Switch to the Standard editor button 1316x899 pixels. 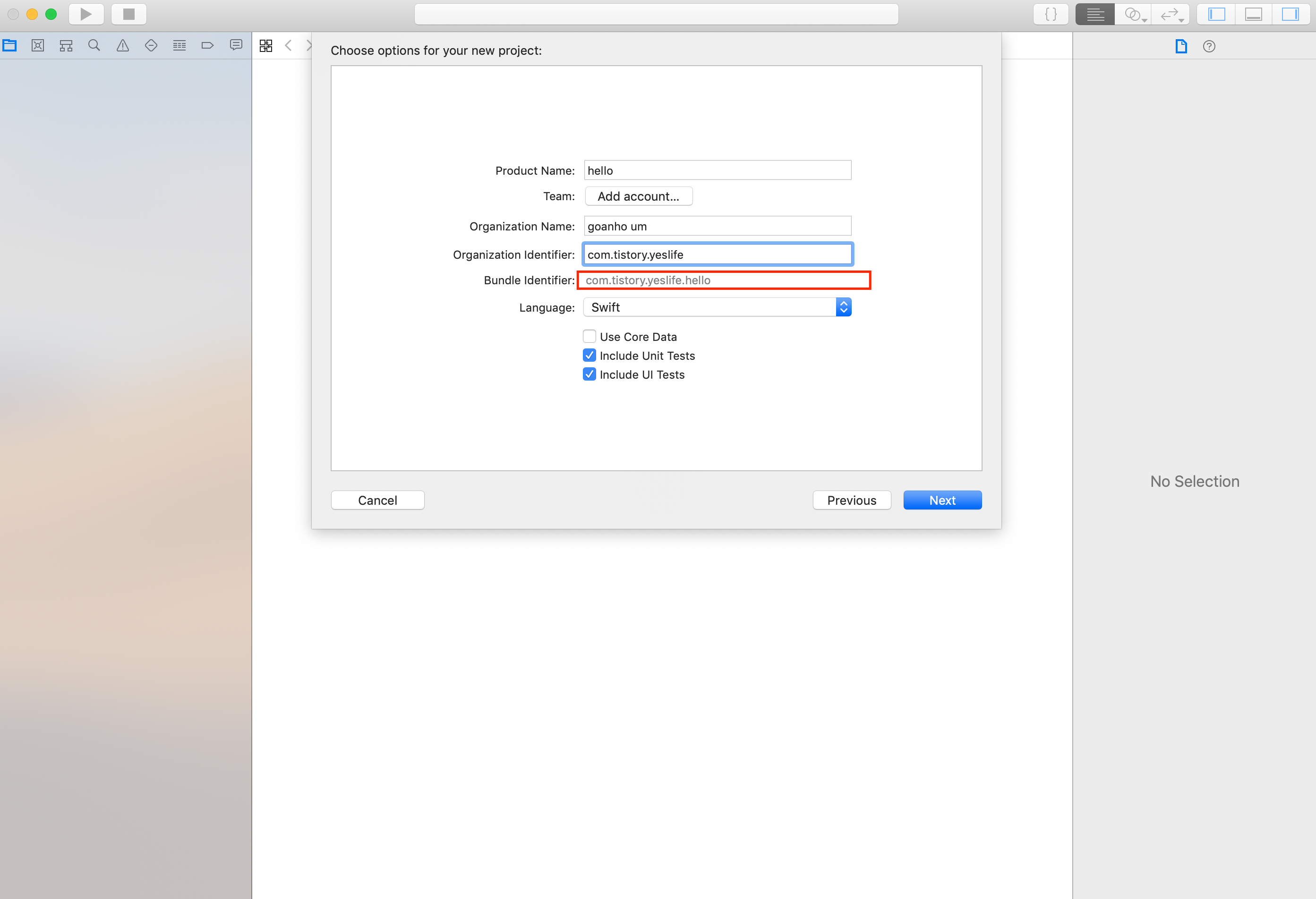pos(1095,14)
